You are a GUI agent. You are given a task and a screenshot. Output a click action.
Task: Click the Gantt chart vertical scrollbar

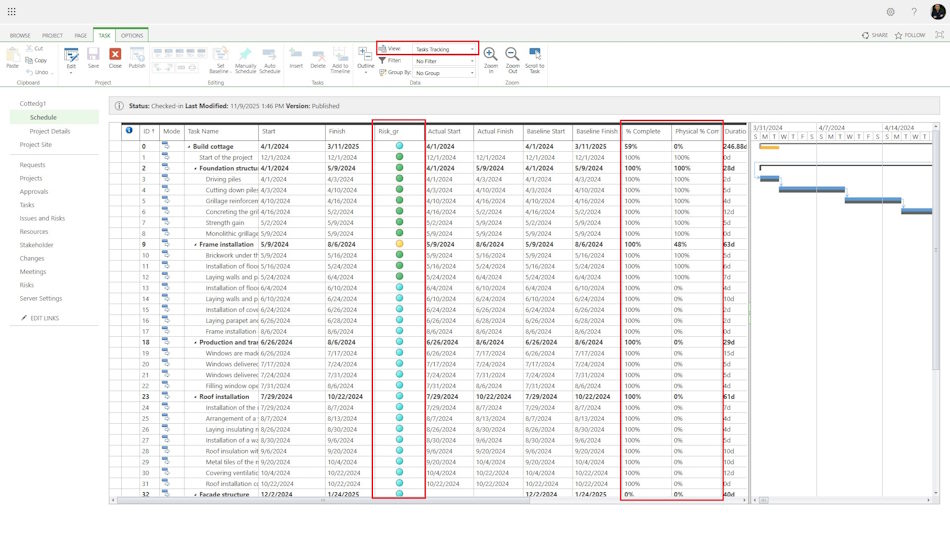point(936,309)
